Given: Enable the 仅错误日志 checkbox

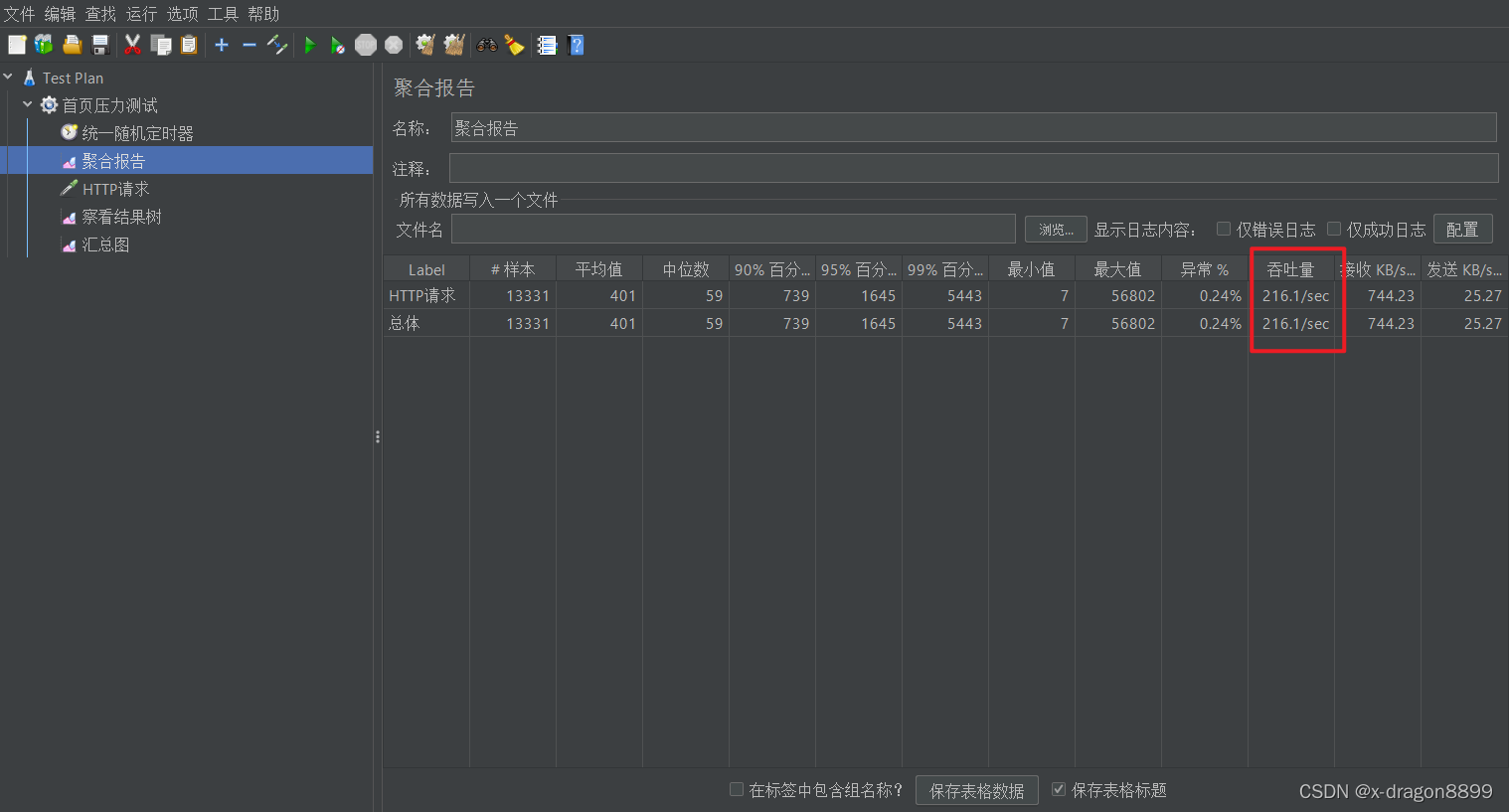Looking at the screenshot, I should coord(1224,229).
